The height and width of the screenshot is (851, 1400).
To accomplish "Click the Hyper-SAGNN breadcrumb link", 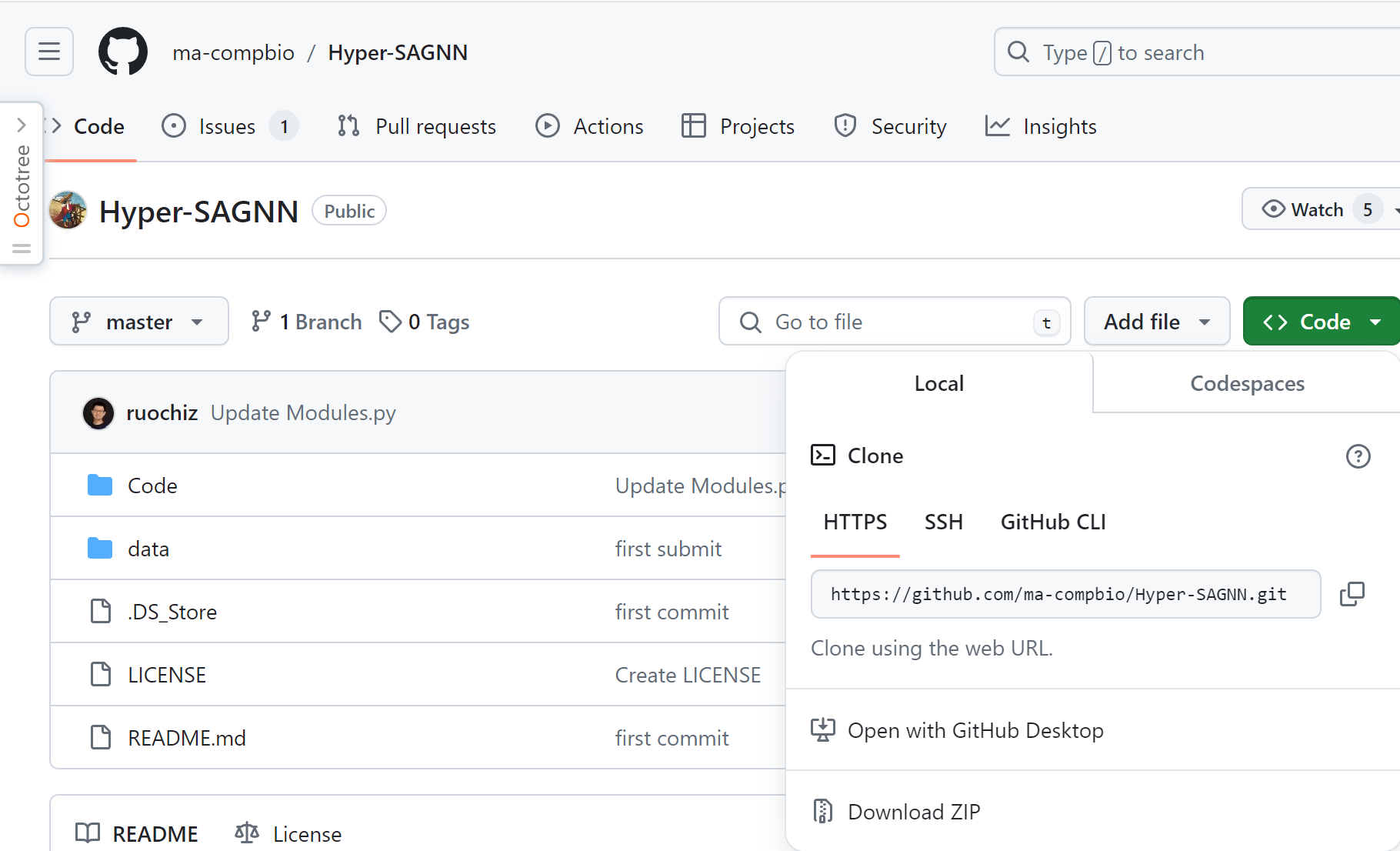I will 398,52.
